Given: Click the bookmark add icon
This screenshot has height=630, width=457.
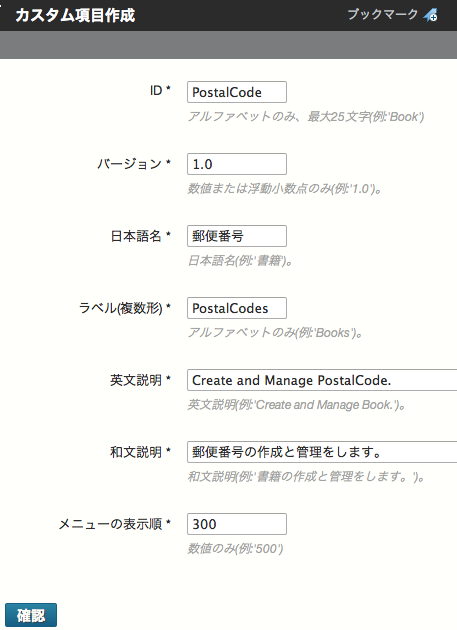Looking at the screenshot, I should point(430,15).
